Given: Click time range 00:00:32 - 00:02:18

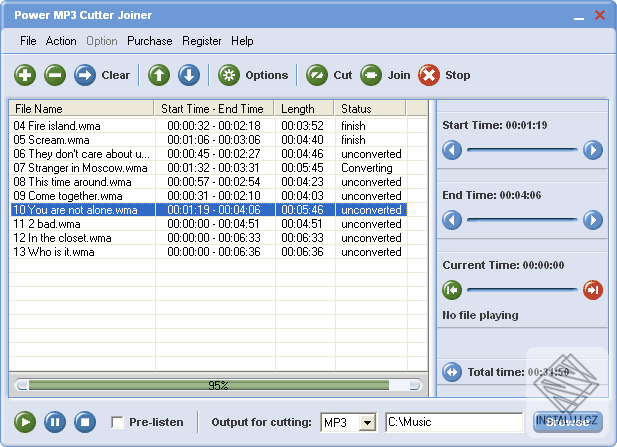Looking at the screenshot, I should coord(214,126).
